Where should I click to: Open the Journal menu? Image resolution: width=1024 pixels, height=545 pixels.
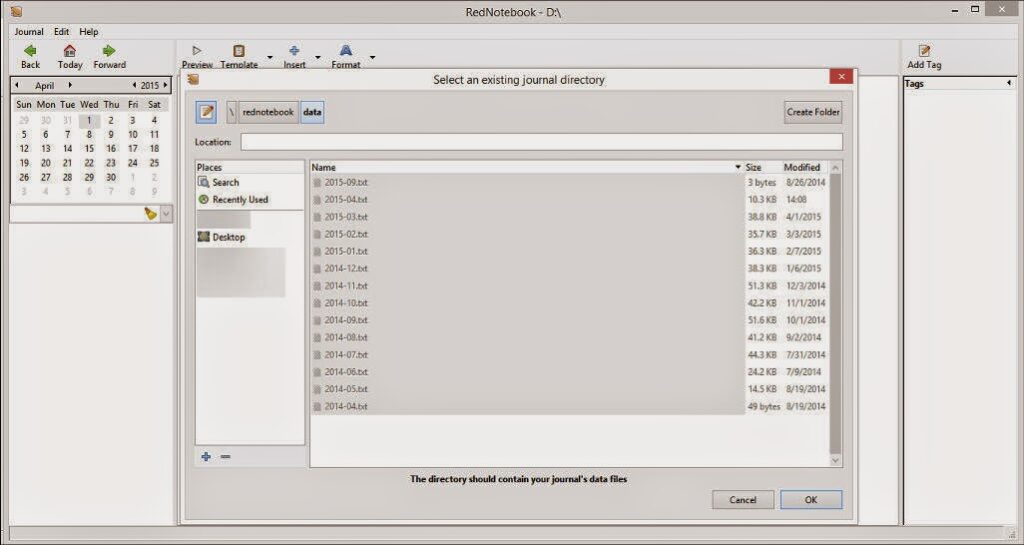[29, 31]
